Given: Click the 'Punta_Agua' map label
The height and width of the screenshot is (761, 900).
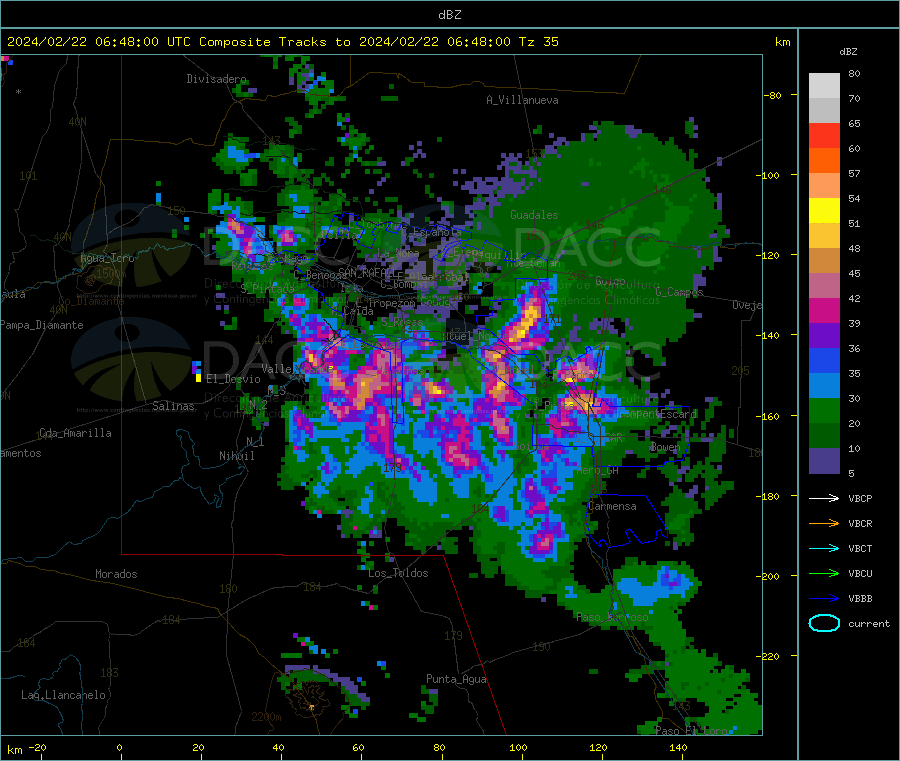Looking at the screenshot, I should 456,679.
